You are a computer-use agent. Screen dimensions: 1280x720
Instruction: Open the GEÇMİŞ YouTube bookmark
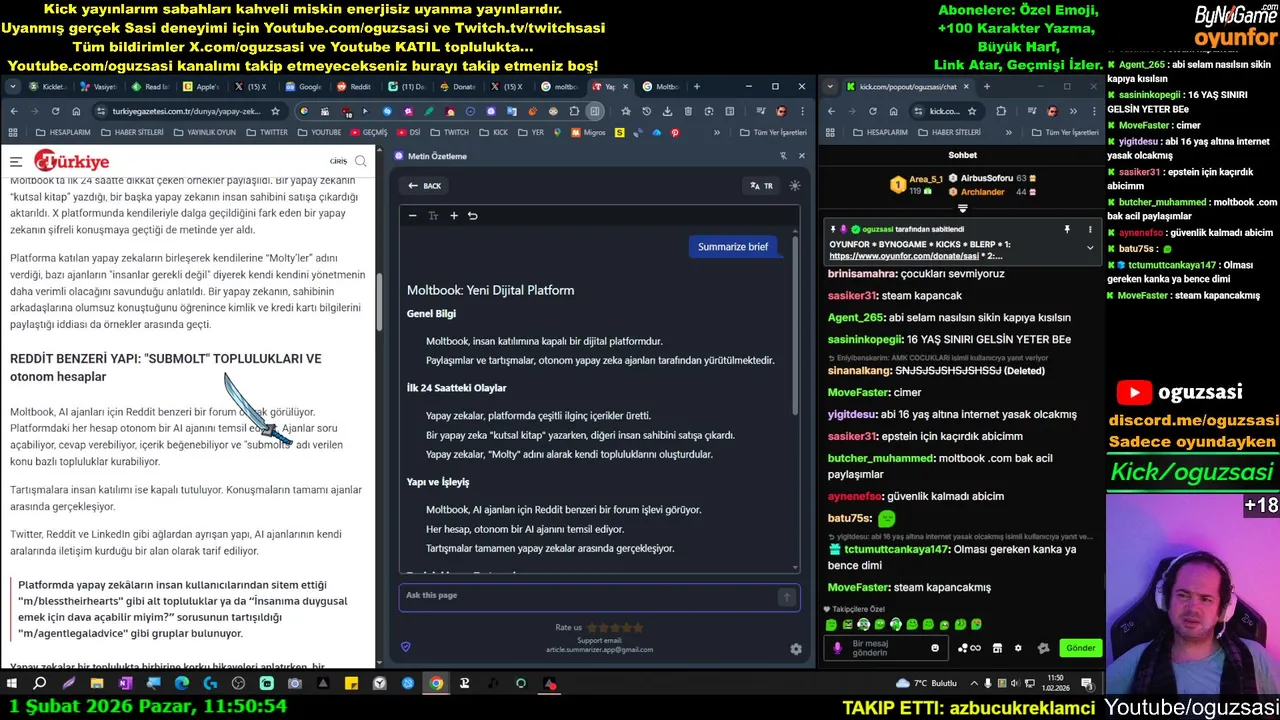pos(368,132)
